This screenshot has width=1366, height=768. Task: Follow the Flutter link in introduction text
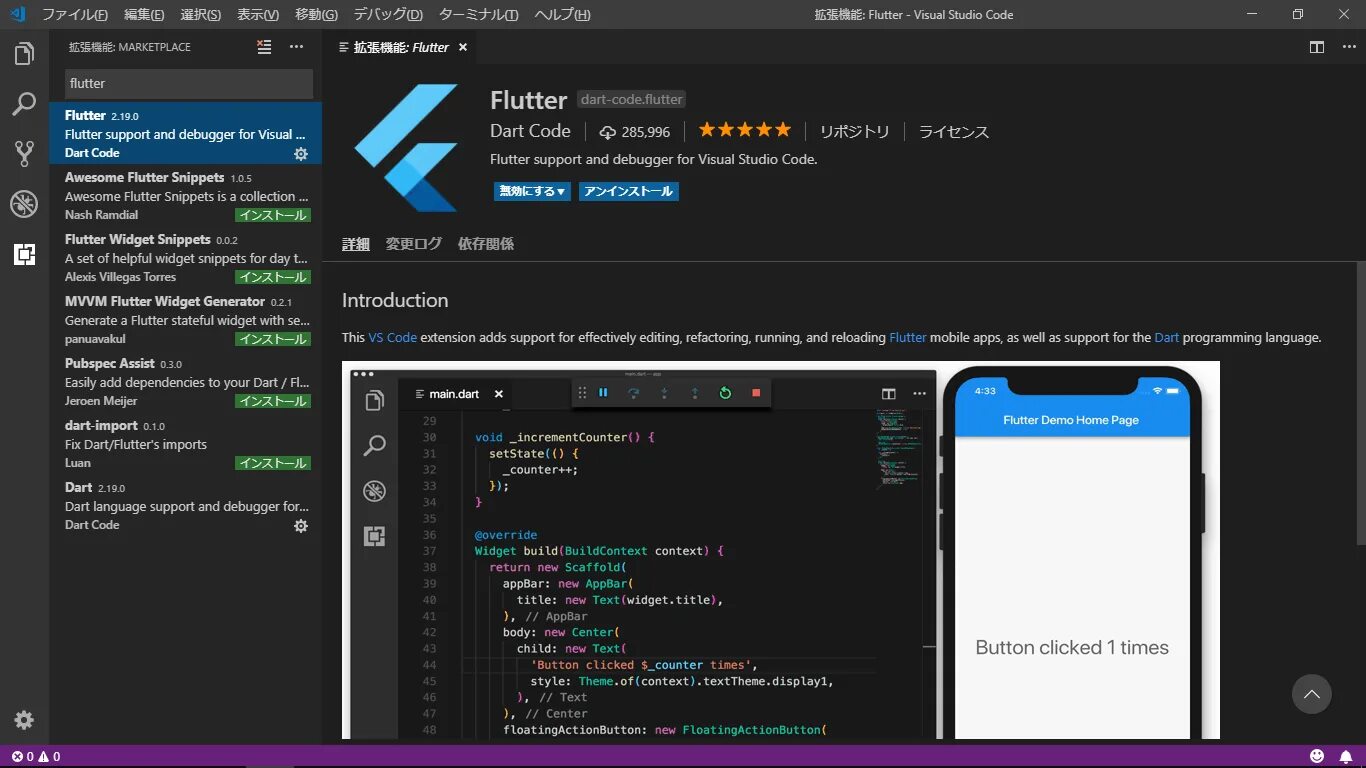908,338
